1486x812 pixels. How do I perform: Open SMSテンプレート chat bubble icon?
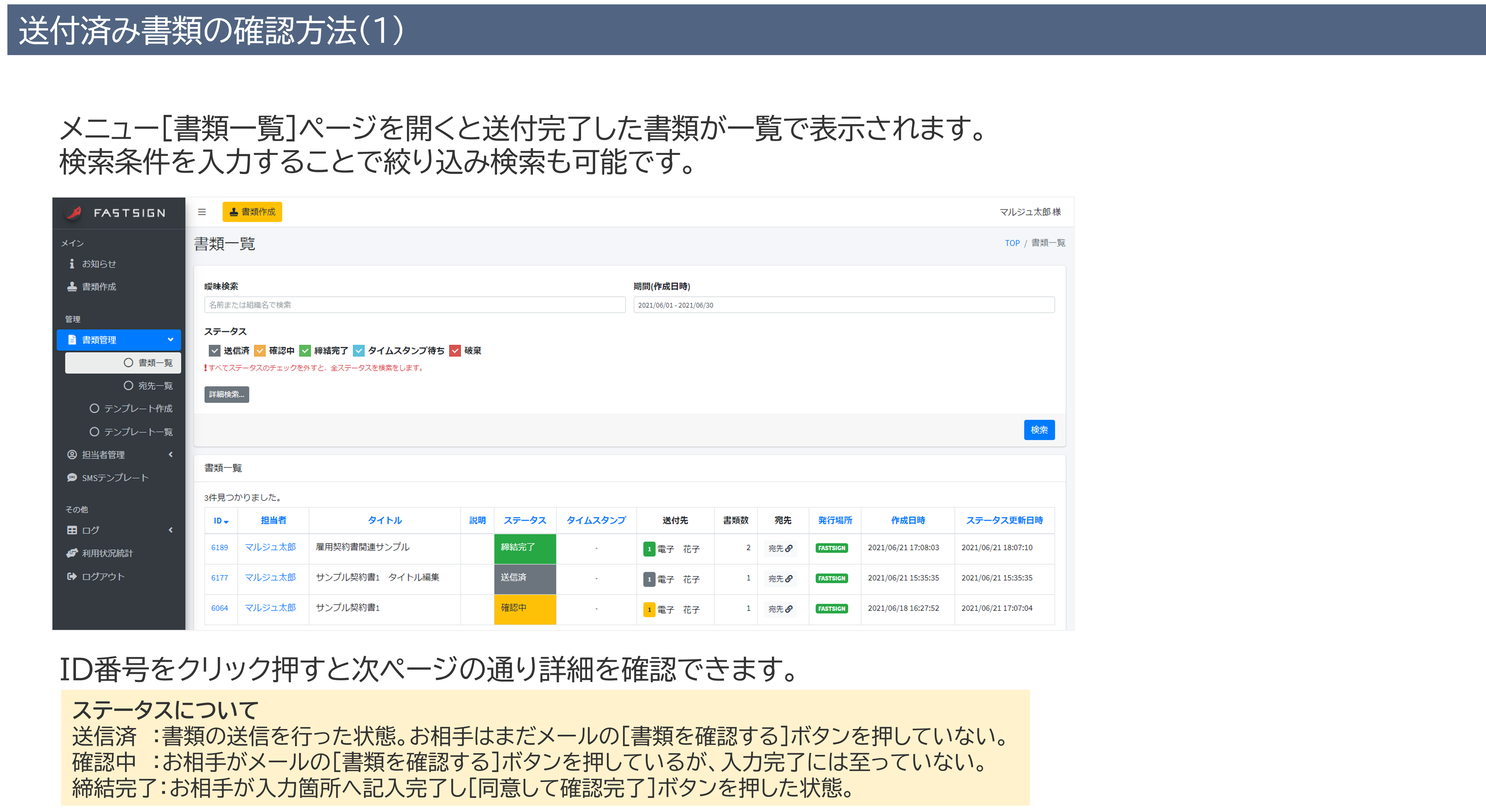72,477
